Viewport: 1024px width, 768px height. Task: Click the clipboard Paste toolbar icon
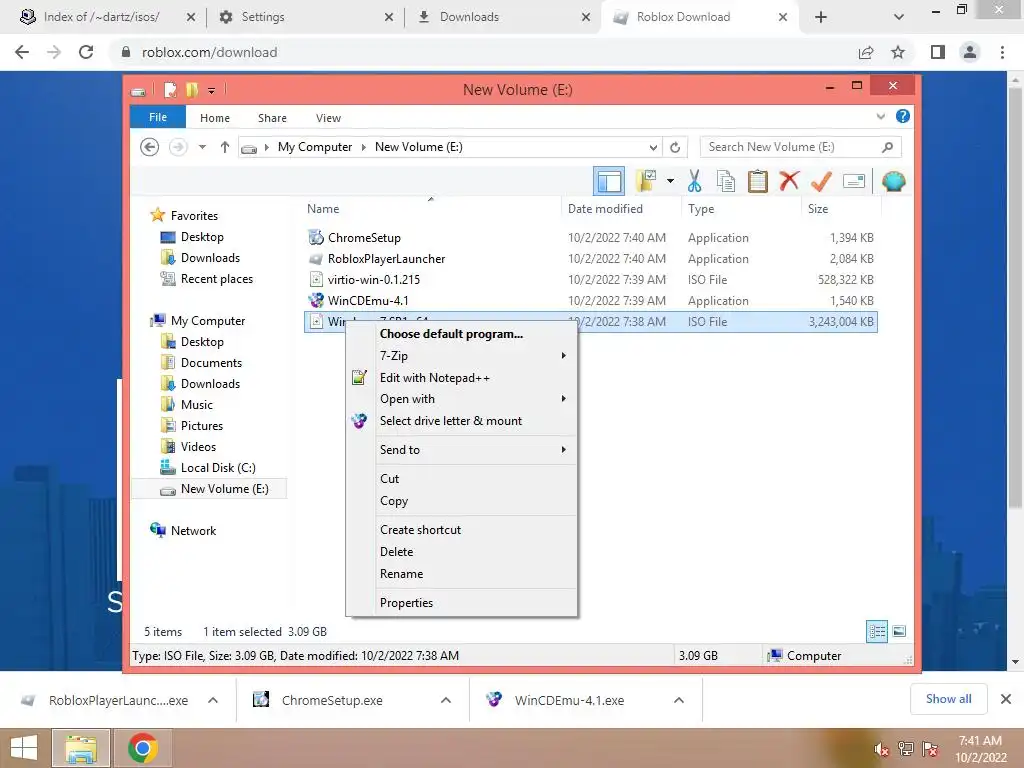point(758,181)
